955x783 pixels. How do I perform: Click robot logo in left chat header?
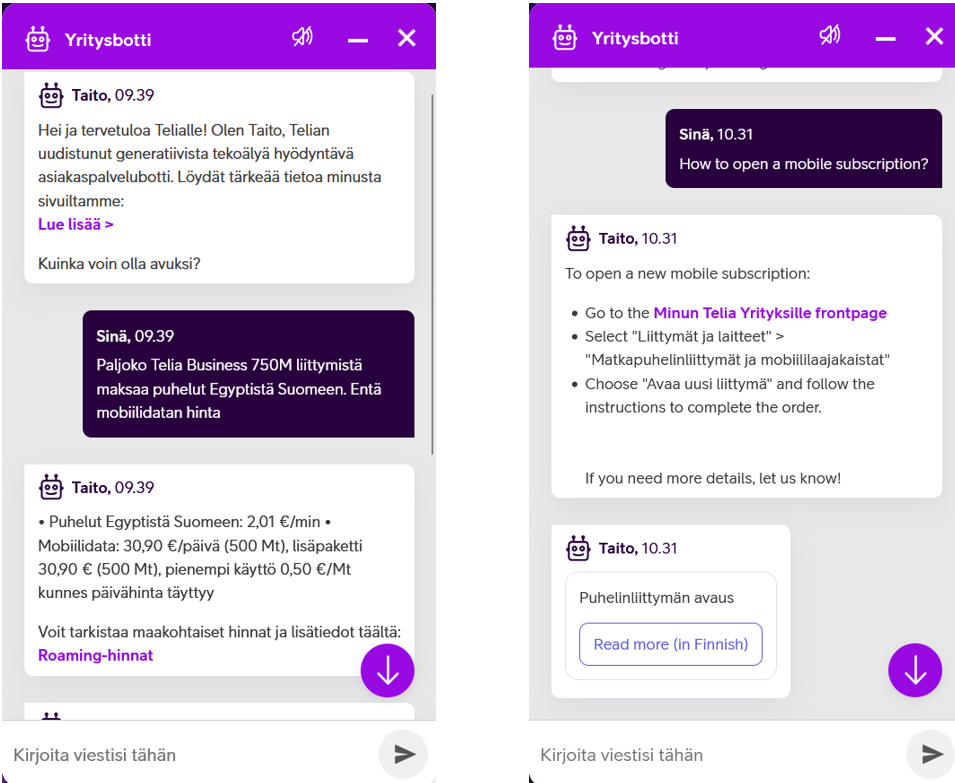coord(38,40)
